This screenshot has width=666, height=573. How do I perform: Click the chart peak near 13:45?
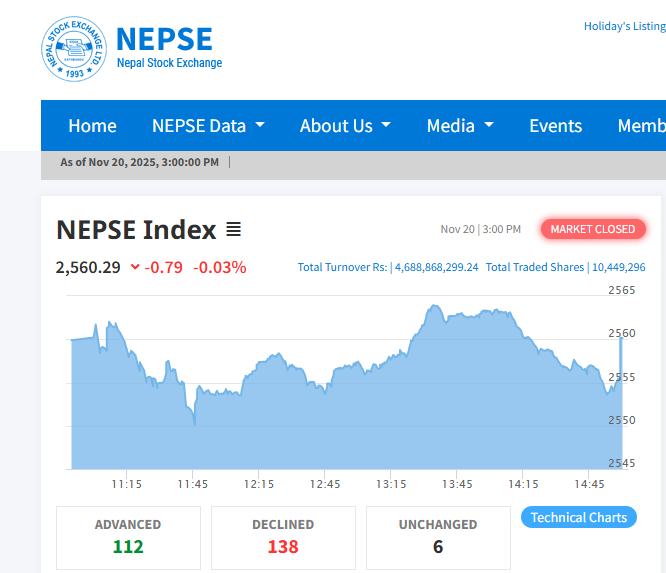point(434,308)
